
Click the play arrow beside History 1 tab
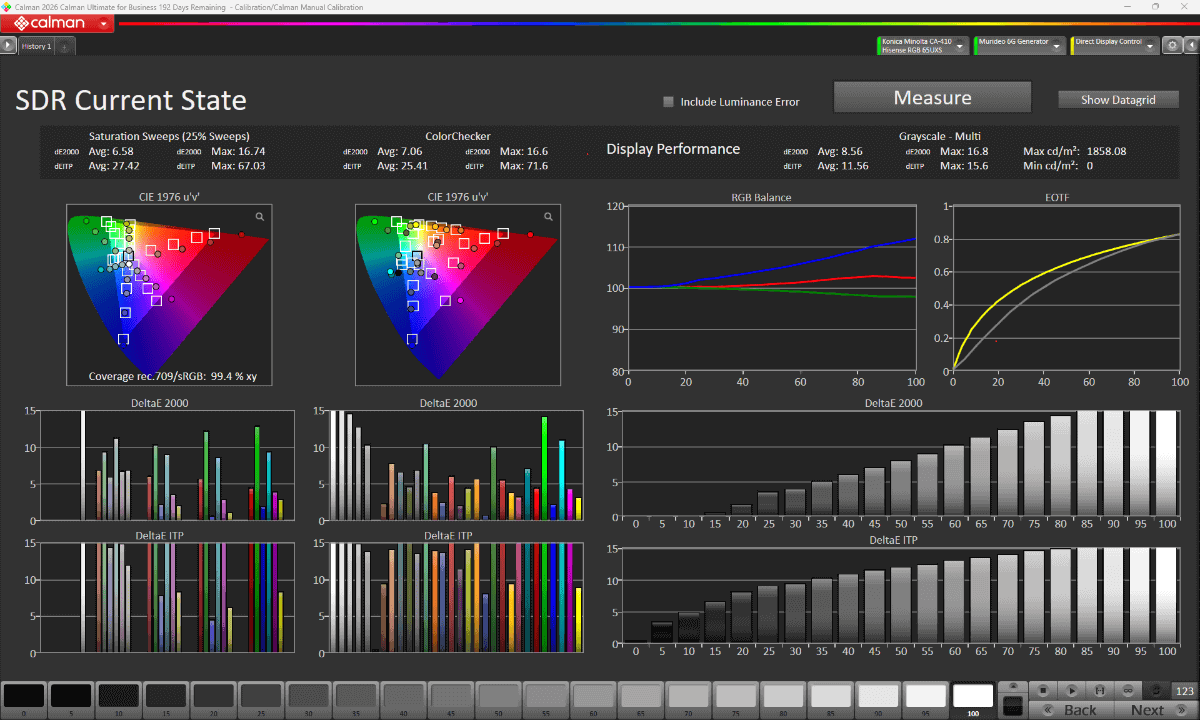coord(9,46)
